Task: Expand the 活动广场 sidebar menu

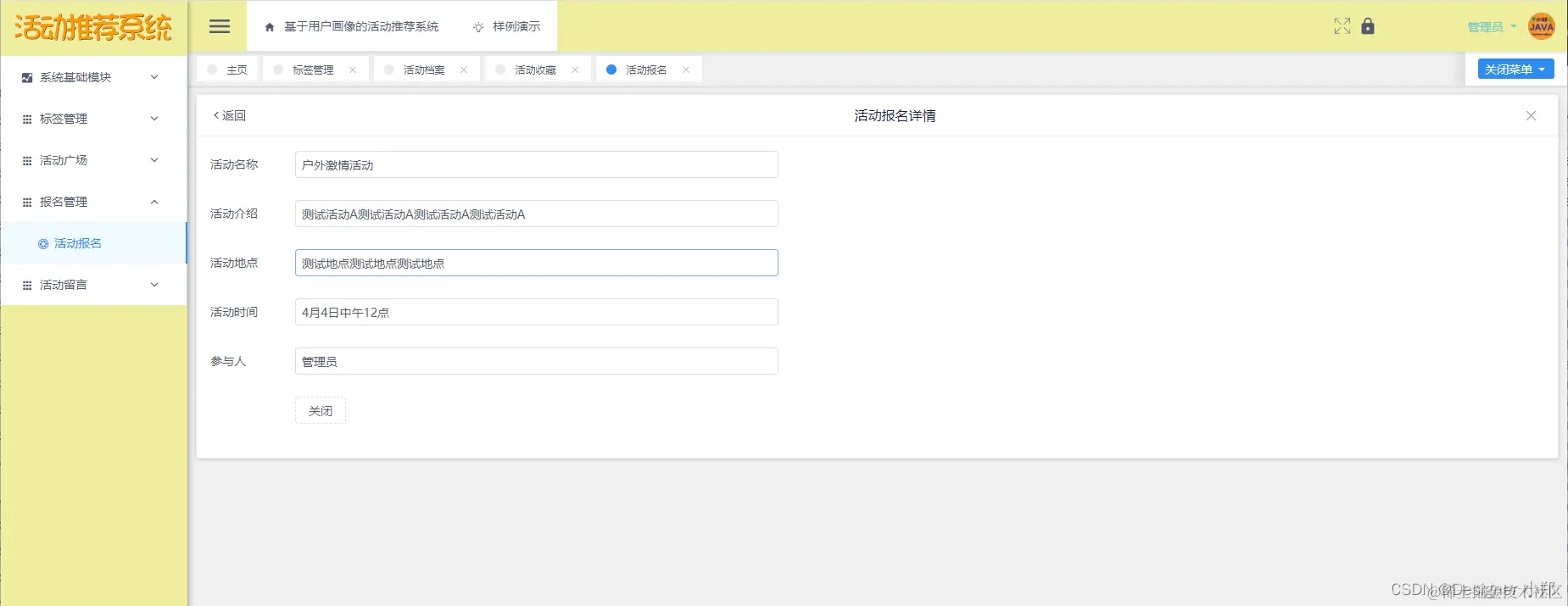Action: (x=93, y=160)
